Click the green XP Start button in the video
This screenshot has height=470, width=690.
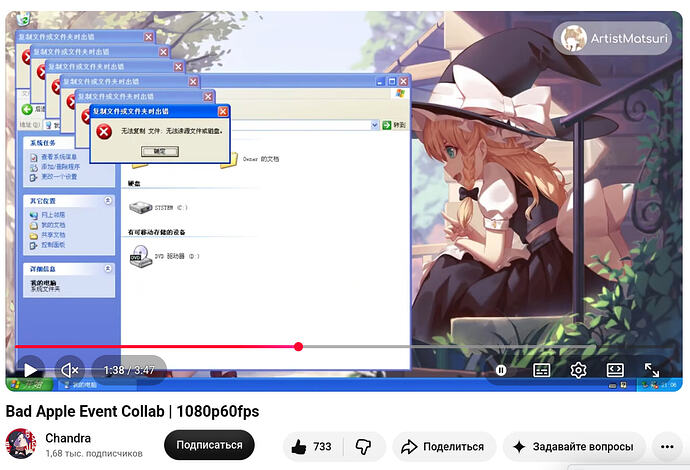pyautogui.click(x=29, y=385)
